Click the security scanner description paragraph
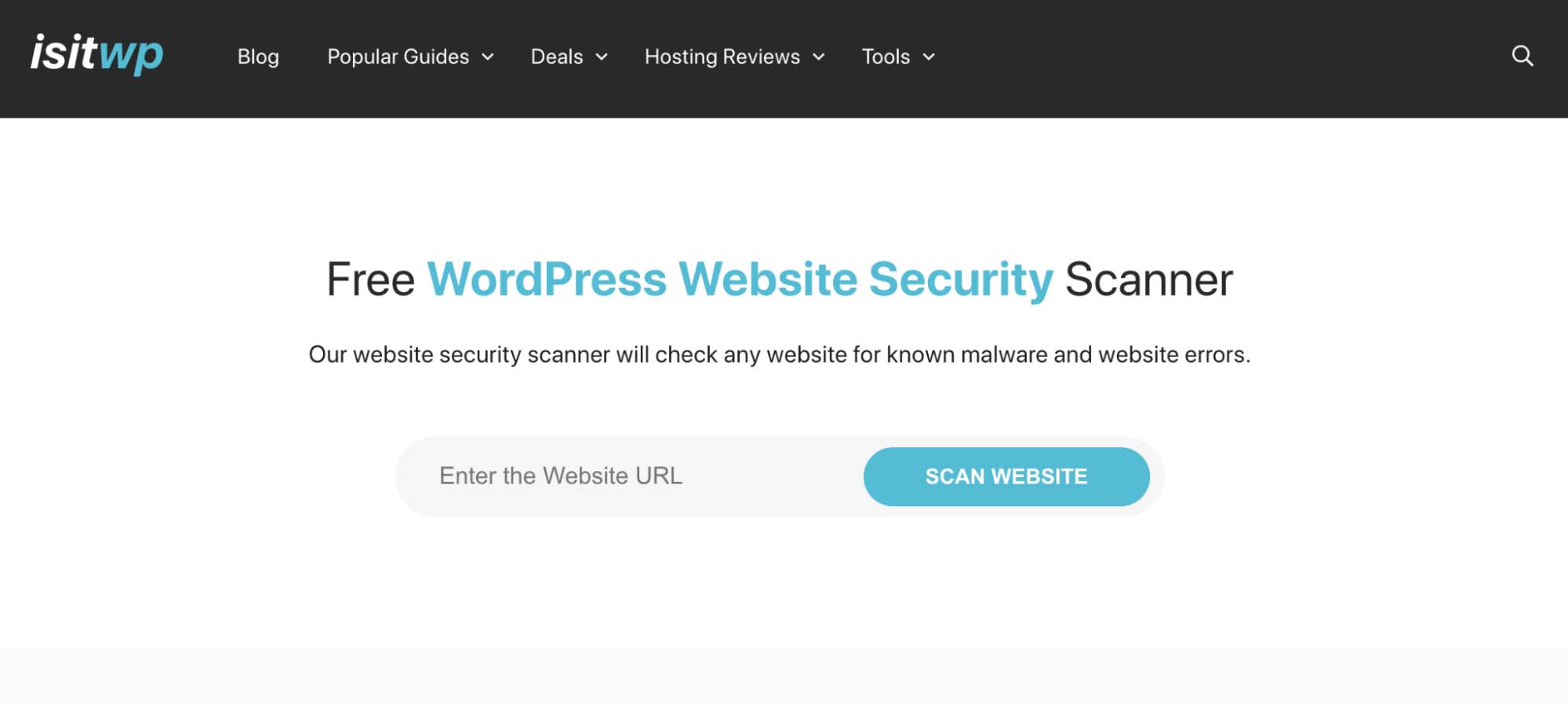 point(780,355)
